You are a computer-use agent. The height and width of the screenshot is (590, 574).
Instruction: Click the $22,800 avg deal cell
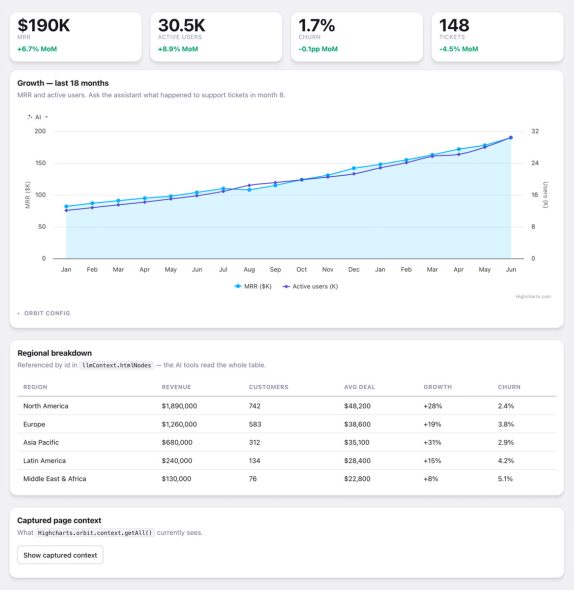coord(357,479)
